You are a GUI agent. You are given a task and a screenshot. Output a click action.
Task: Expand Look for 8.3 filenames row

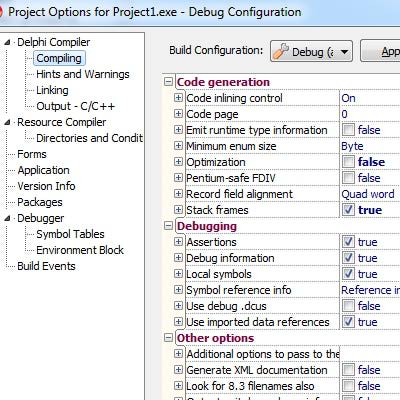pyautogui.click(x=178, y=386)
